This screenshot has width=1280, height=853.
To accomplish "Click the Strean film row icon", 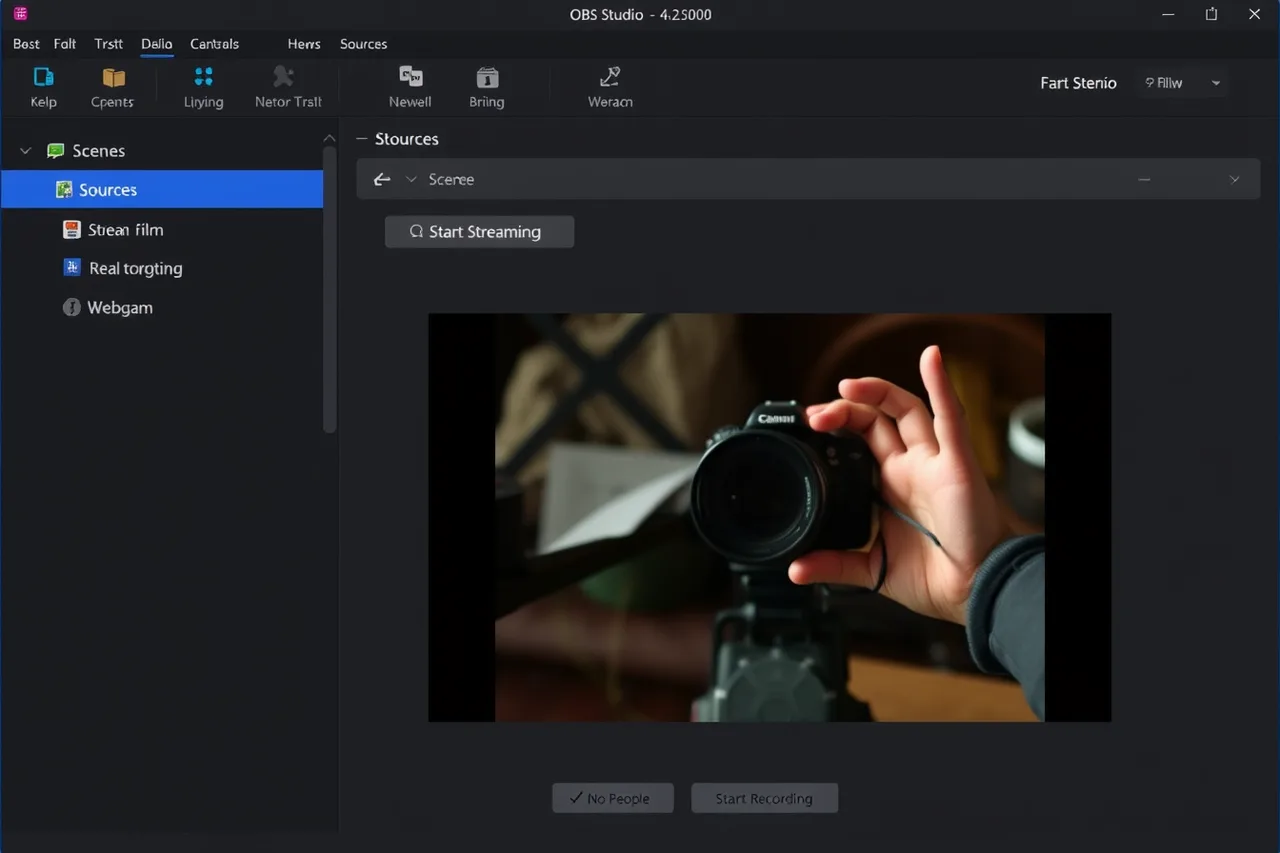I will [x=71, y=230].
